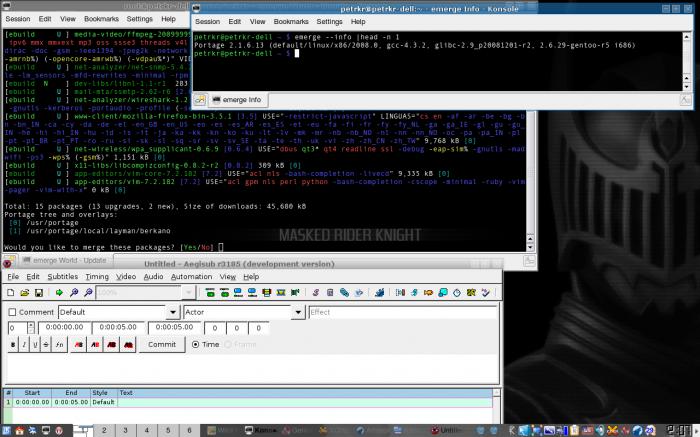Click the Open subtitles folder icon
Viewport: 700px width, 437px height.
(x=25, y=292)
